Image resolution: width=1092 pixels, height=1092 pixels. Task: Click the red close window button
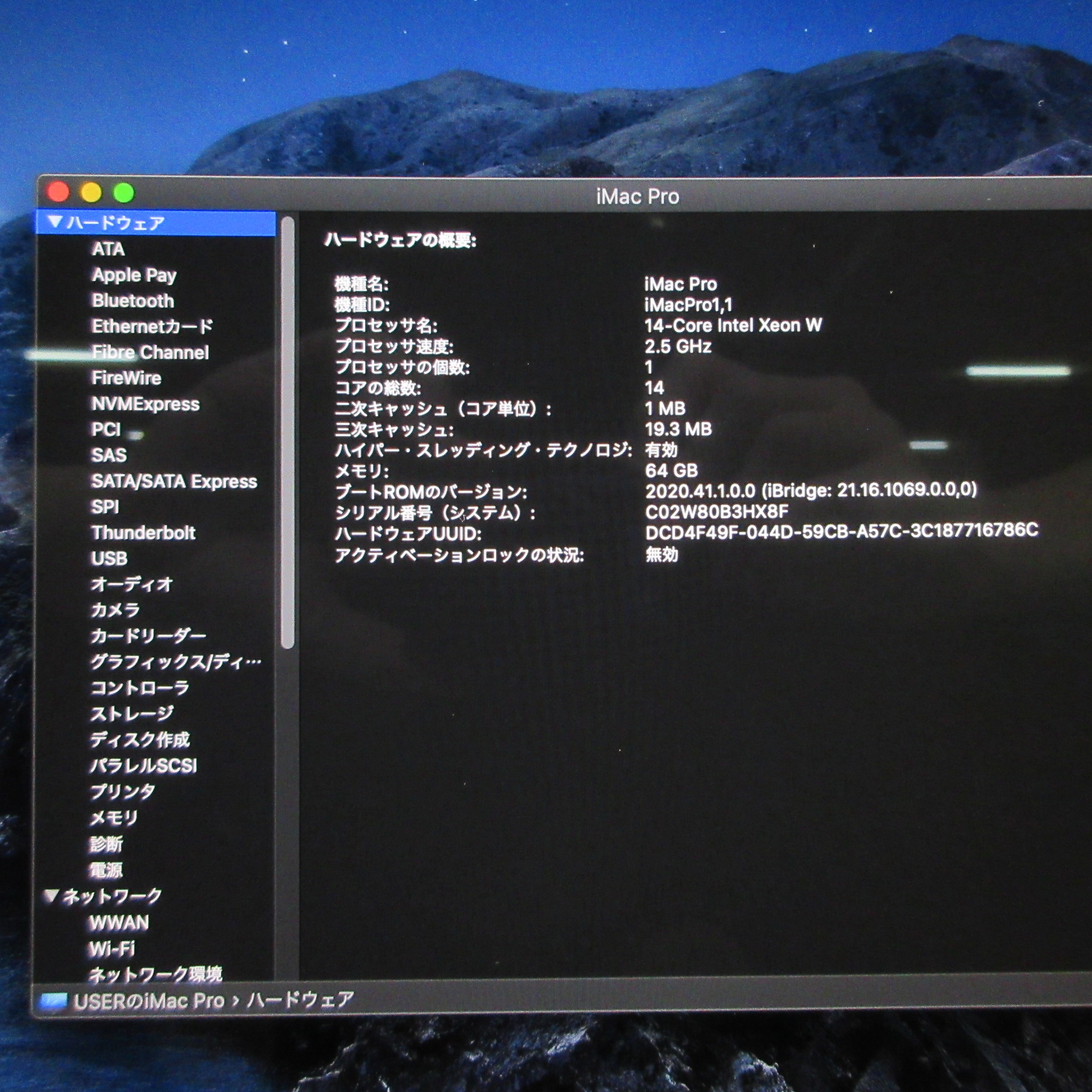coord(58,192)
